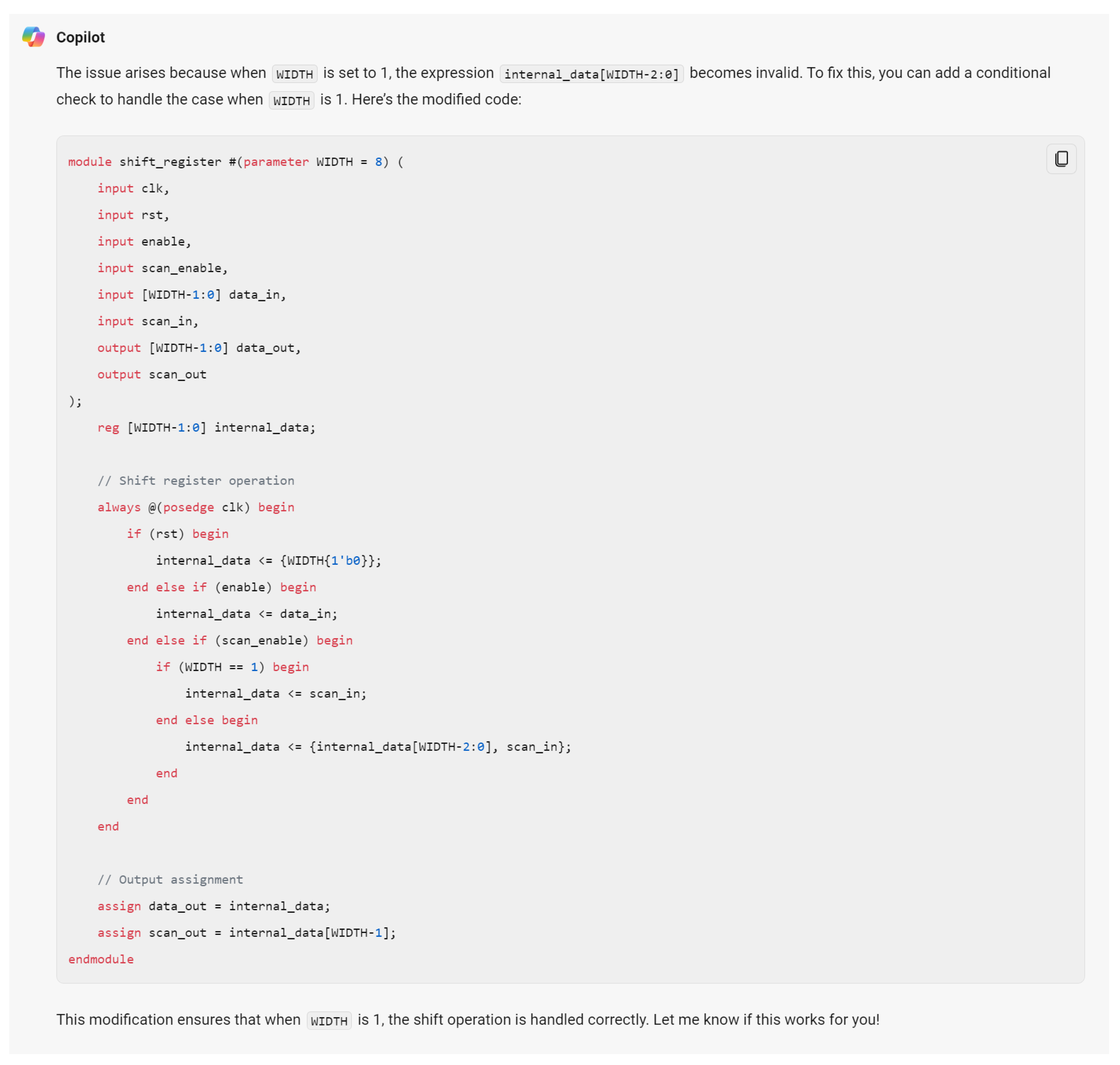
Task: Click the inline internal_data[WIDTH-2:0] code chip
Action: tap(591, 74)
